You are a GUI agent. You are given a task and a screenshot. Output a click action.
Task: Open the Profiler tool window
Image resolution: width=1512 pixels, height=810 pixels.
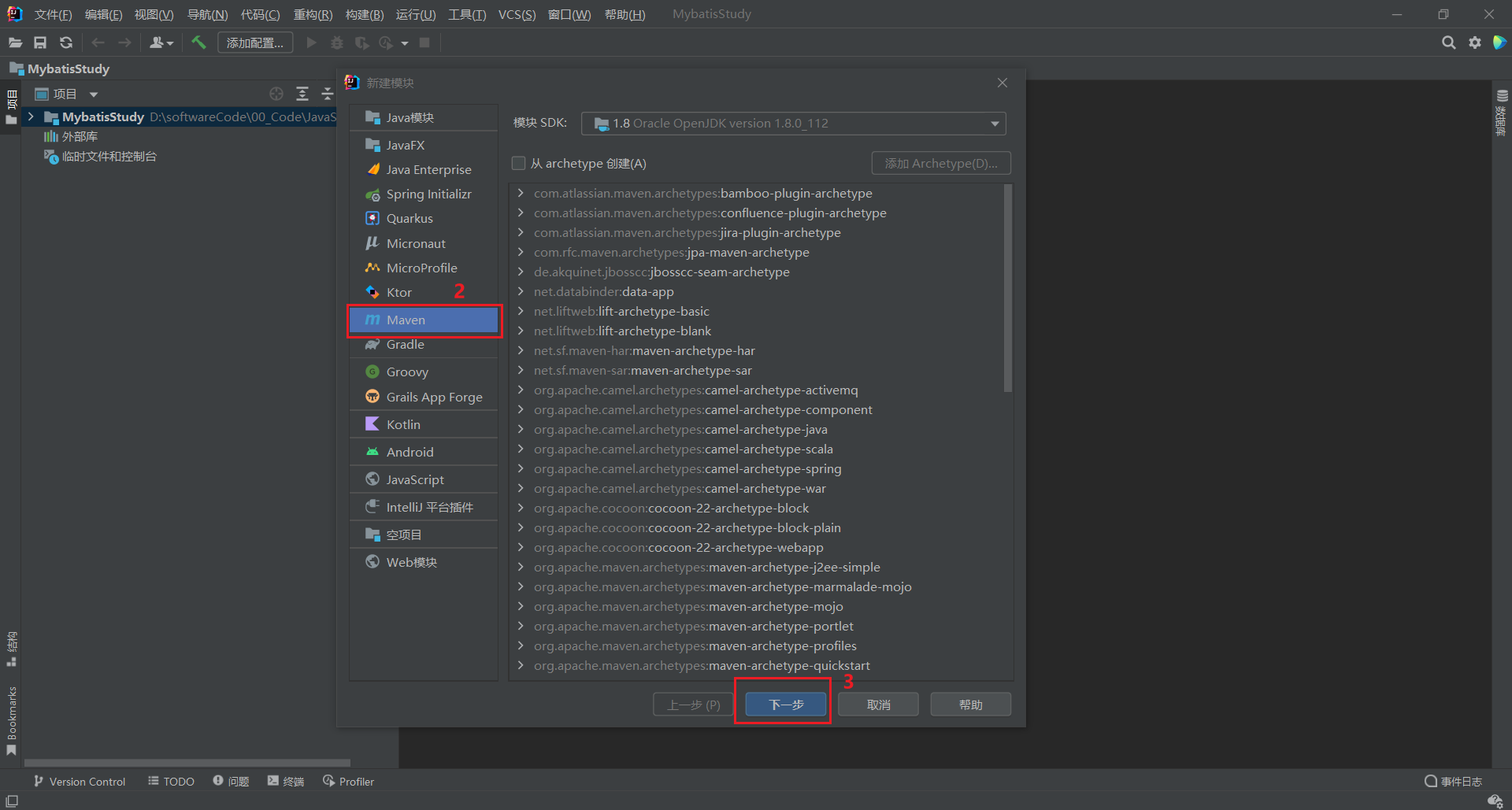coord(348,781)
